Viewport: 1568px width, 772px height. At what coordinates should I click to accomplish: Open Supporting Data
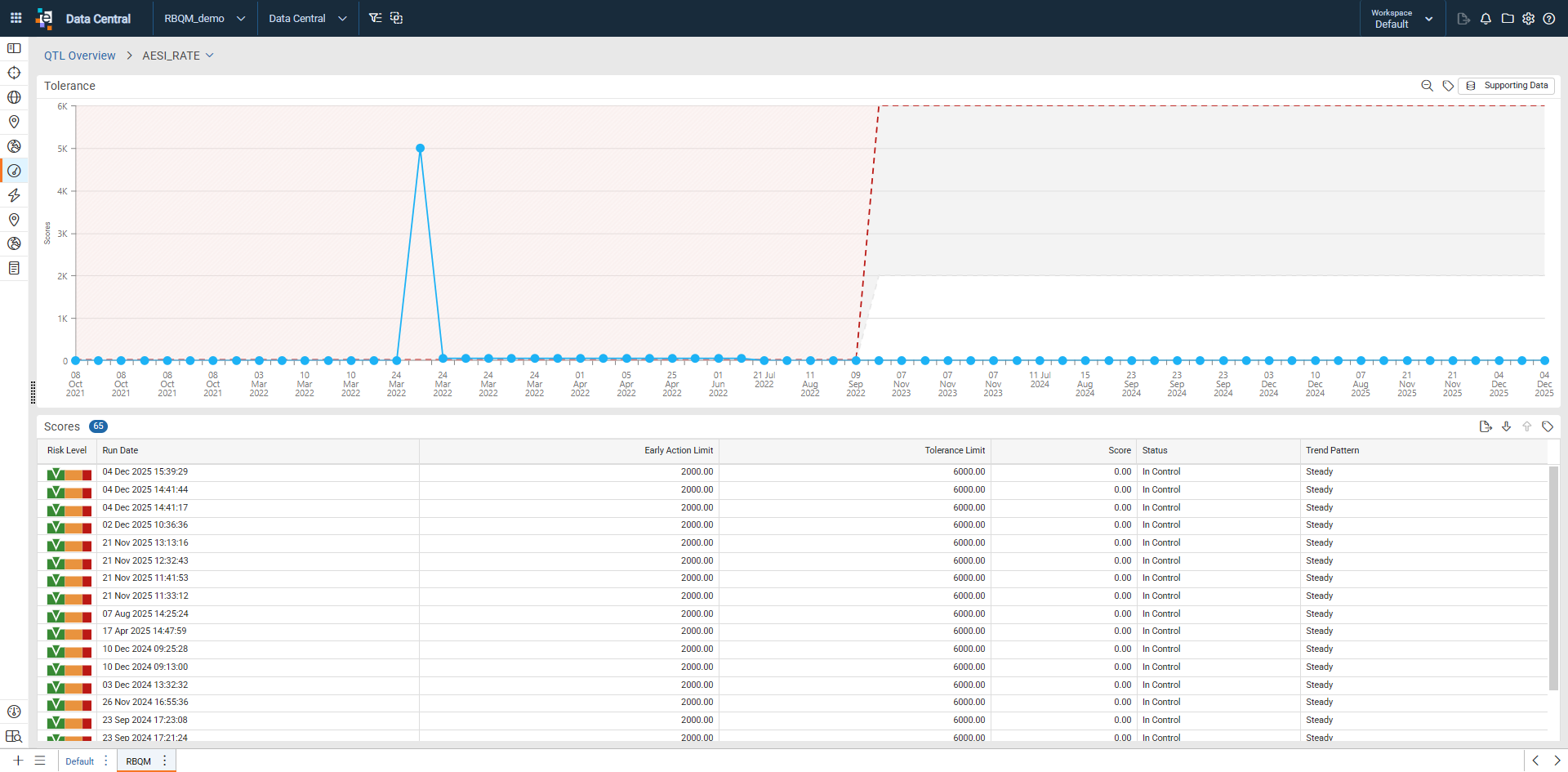point(1507,86)
